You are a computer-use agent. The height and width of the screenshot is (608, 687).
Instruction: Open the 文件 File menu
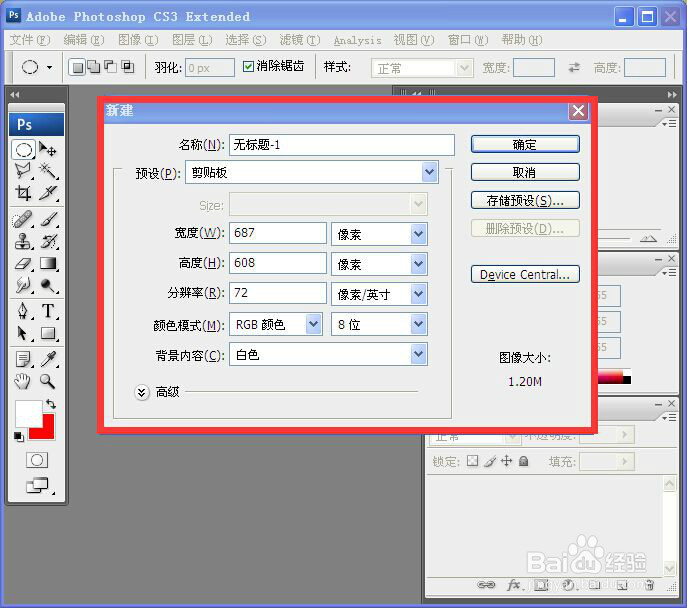click(30, 40)
